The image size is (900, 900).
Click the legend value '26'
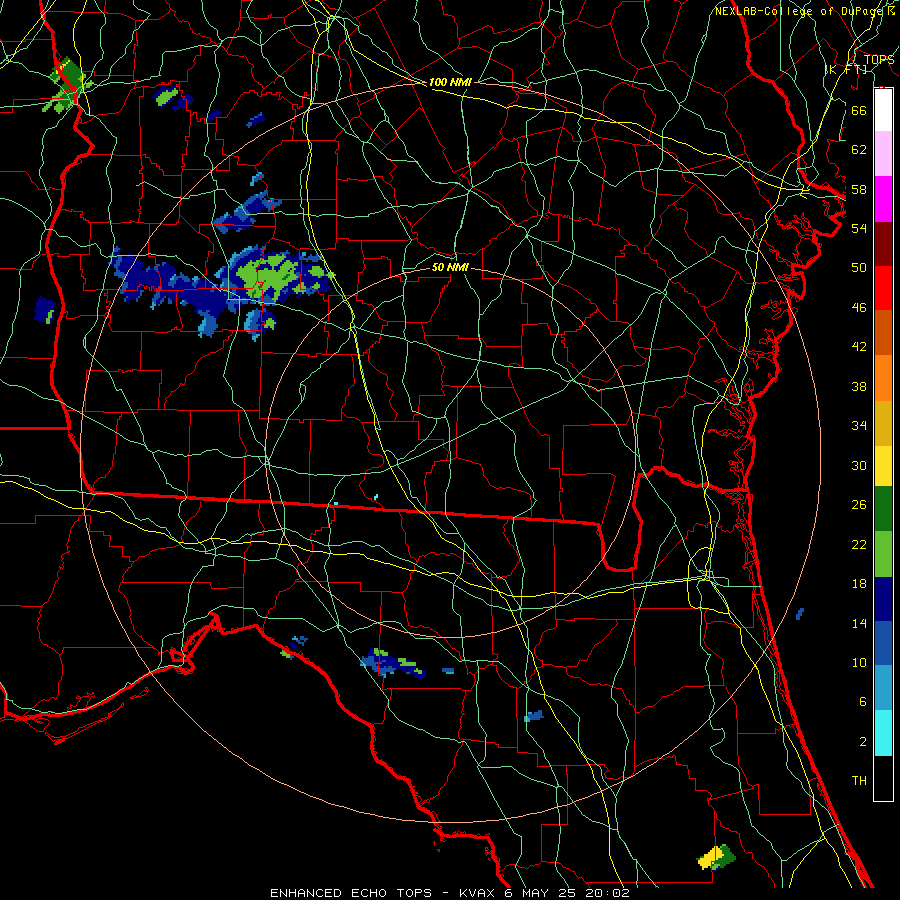pyautogui.click(x=859, y=505)
